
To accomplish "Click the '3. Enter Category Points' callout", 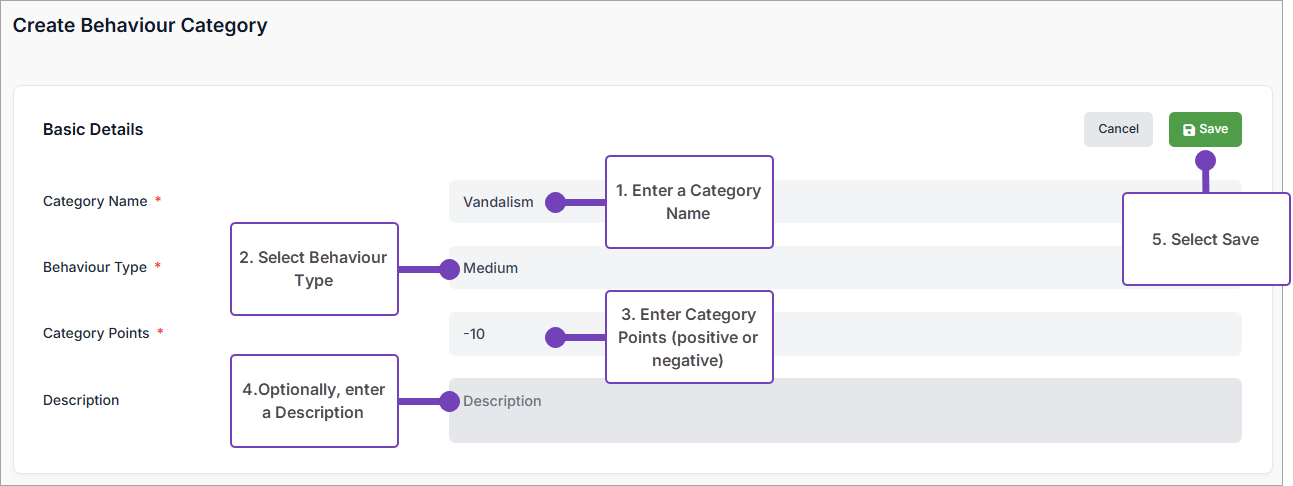I will 689,338.
